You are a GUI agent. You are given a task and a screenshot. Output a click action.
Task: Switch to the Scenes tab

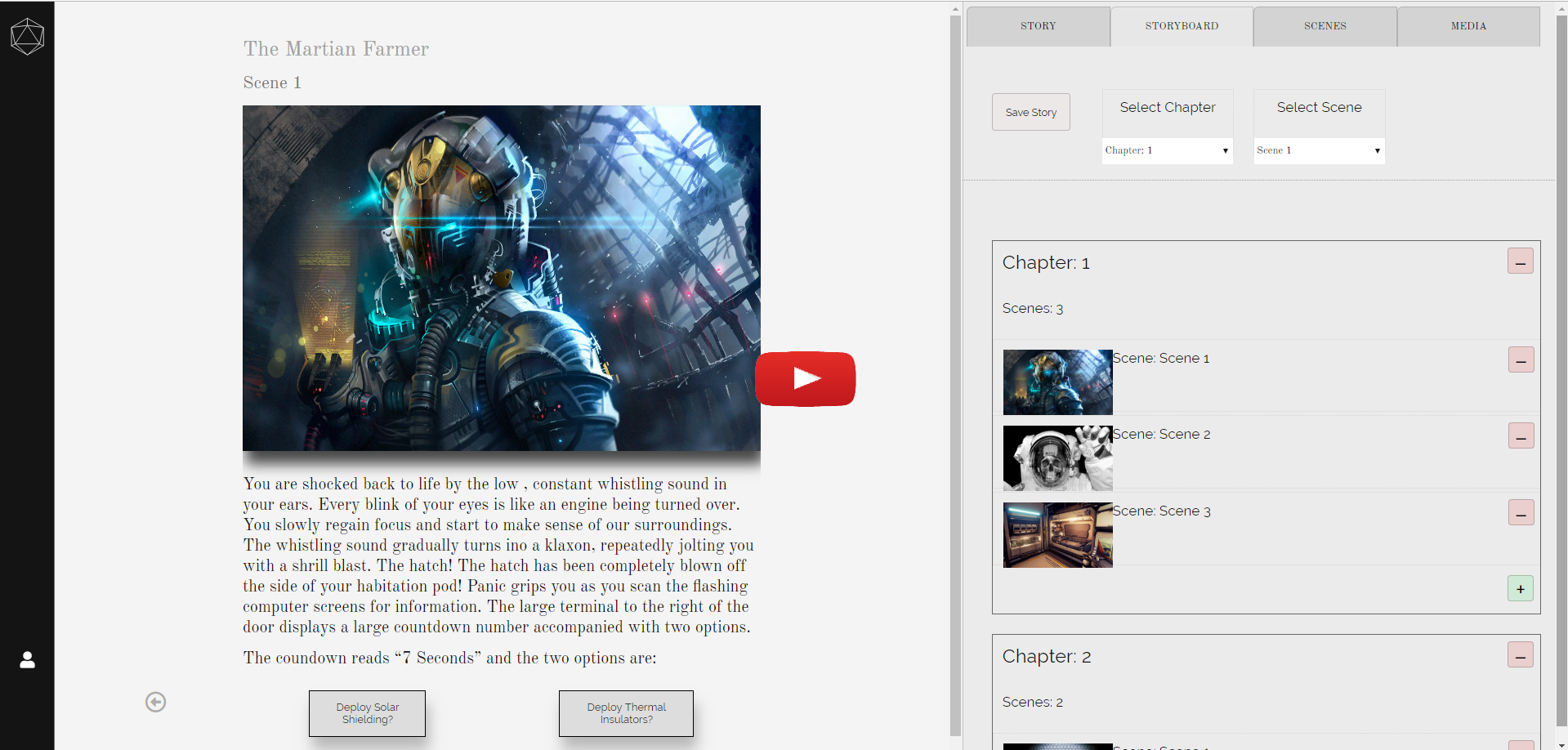click(1325, 26)
